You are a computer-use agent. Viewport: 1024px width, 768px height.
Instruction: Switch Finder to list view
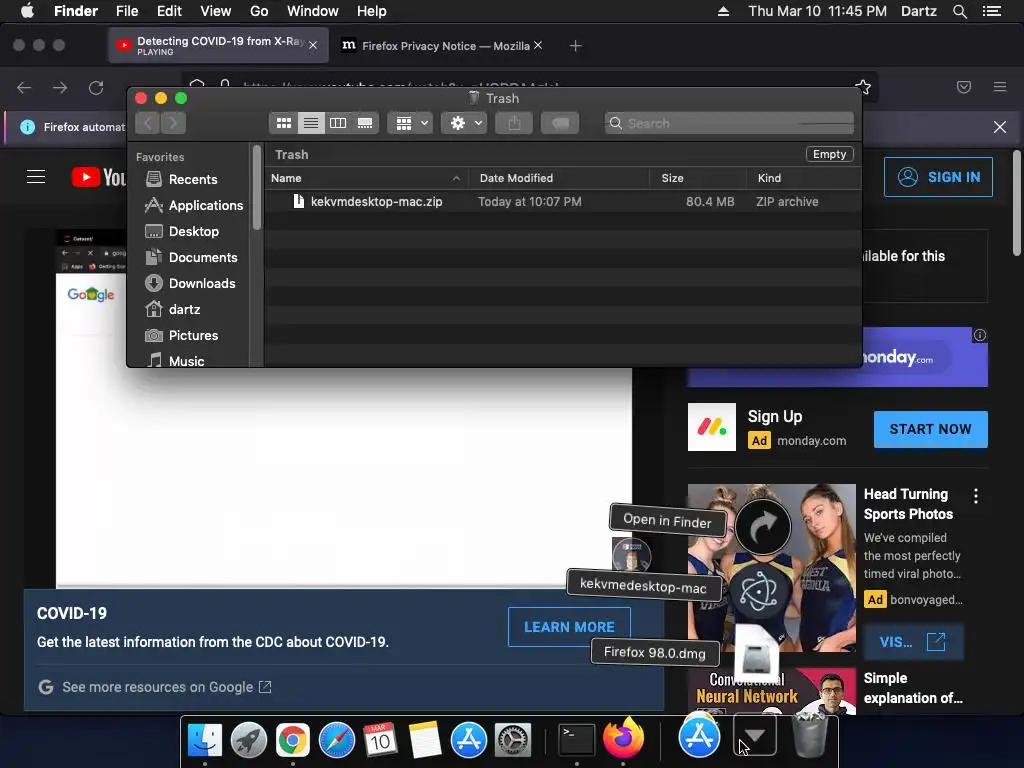tap(311, 123)
